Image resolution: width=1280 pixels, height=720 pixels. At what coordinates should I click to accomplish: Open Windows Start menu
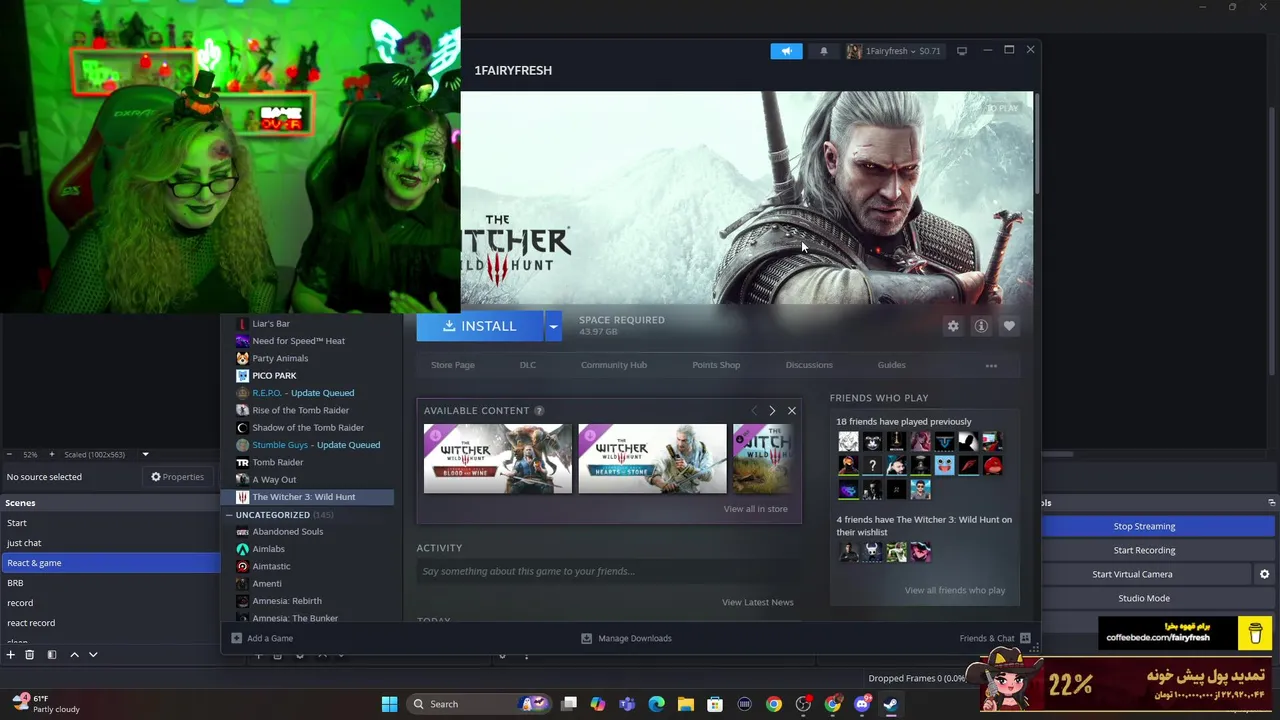(x=389, y=704)
